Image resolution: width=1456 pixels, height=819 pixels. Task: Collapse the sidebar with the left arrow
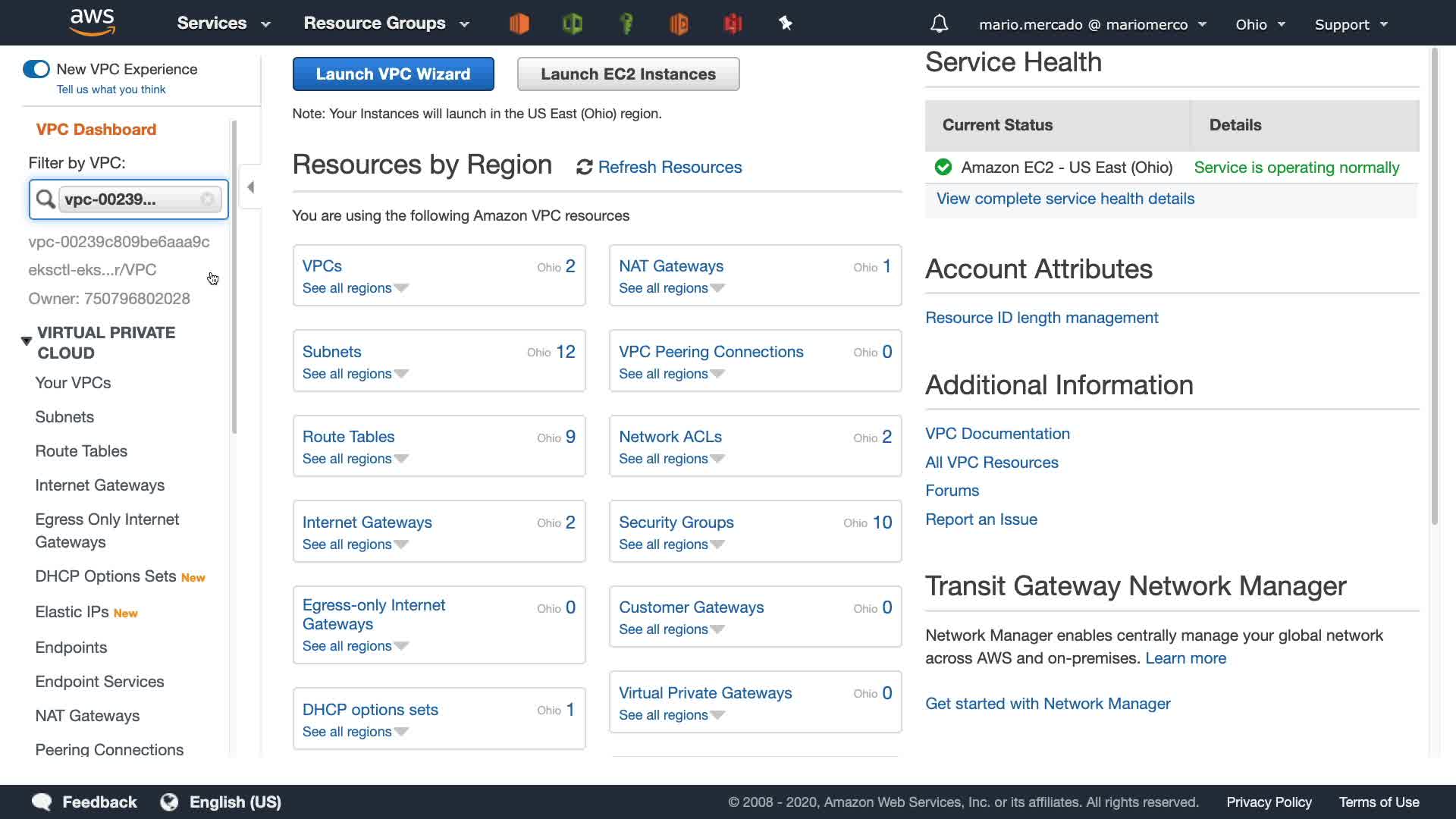[x=250, y=187]
